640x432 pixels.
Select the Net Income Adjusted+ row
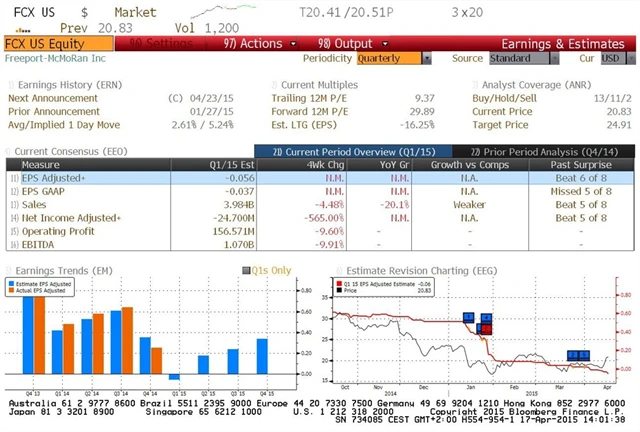tap(320, 218)
